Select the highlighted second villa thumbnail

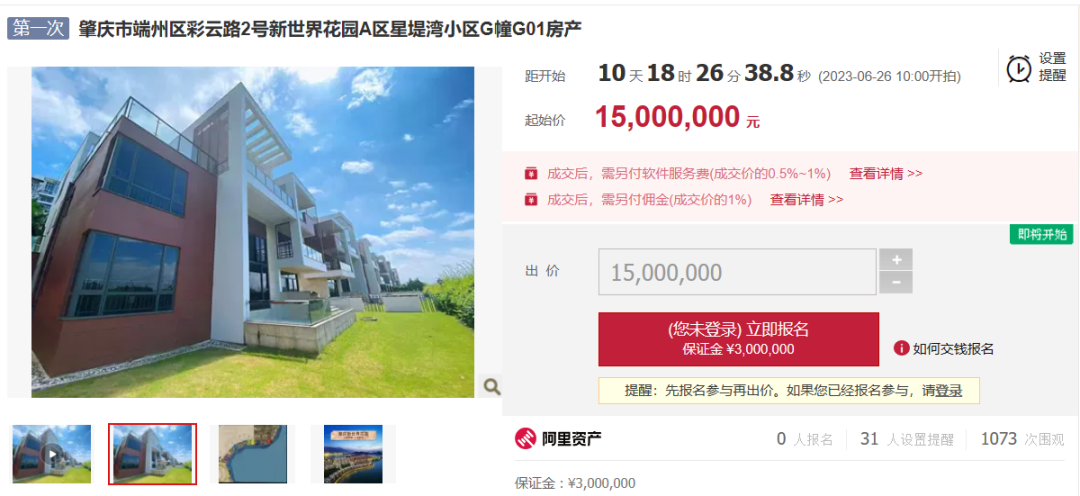152,453
